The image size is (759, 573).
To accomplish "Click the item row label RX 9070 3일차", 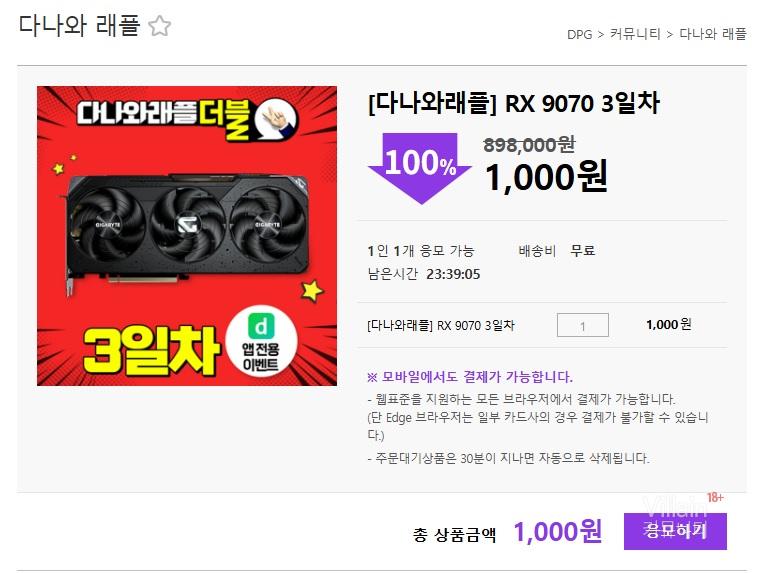I will pyautogui.click(x=440, y=325).
